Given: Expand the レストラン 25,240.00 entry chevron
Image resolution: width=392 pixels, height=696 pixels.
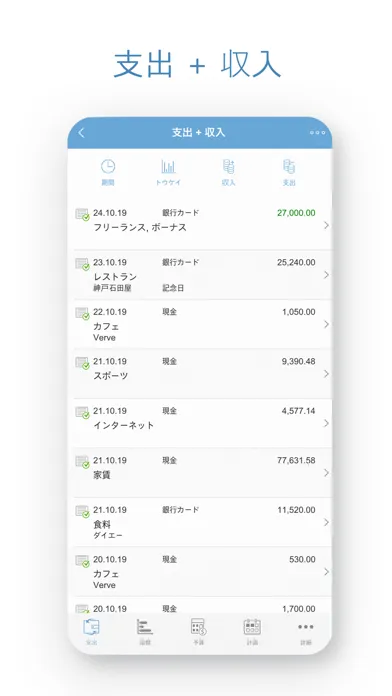Looking at the screenshot, I should pos(326,275).
